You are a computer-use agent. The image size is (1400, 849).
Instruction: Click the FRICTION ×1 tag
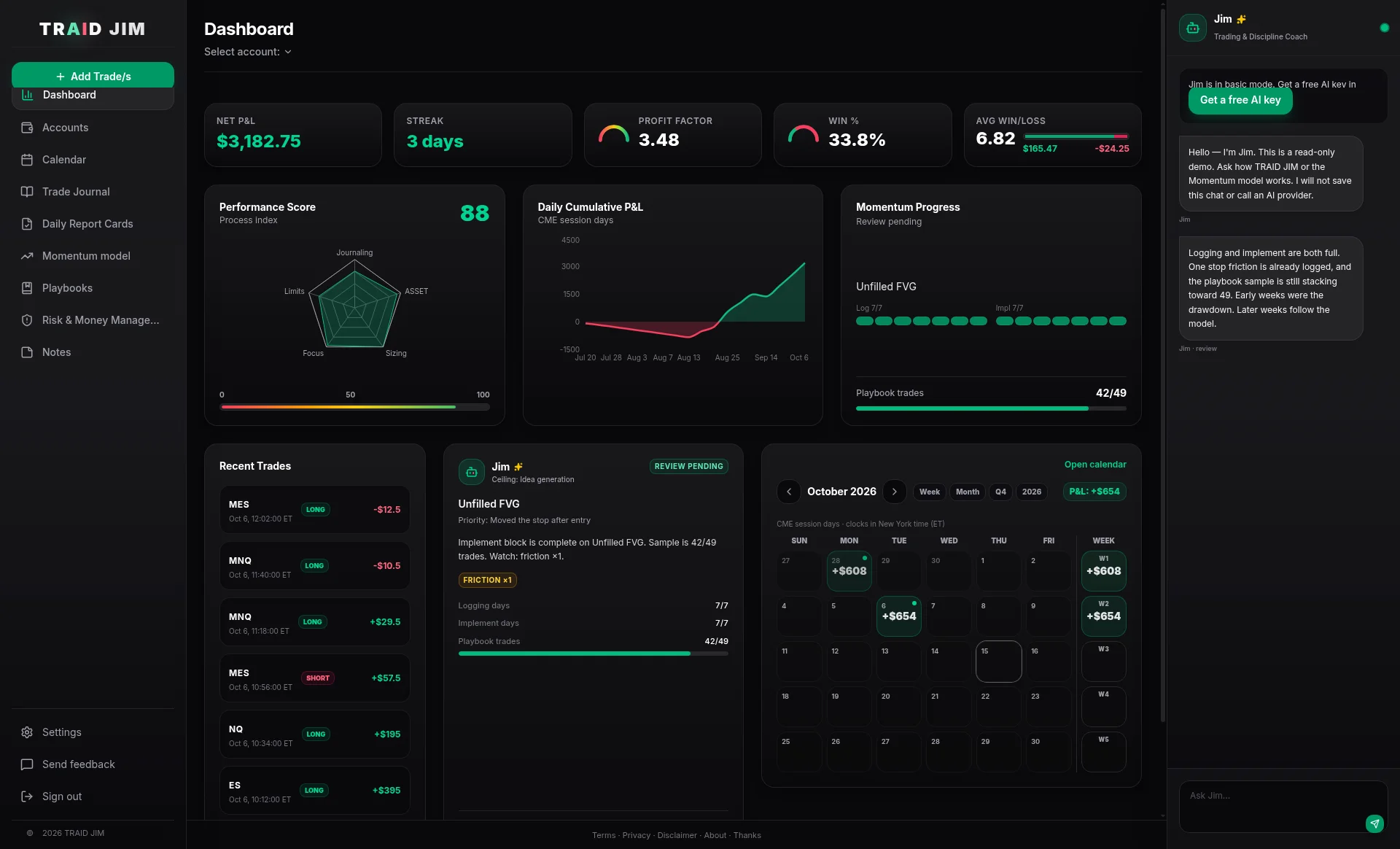tap(487, 580)
